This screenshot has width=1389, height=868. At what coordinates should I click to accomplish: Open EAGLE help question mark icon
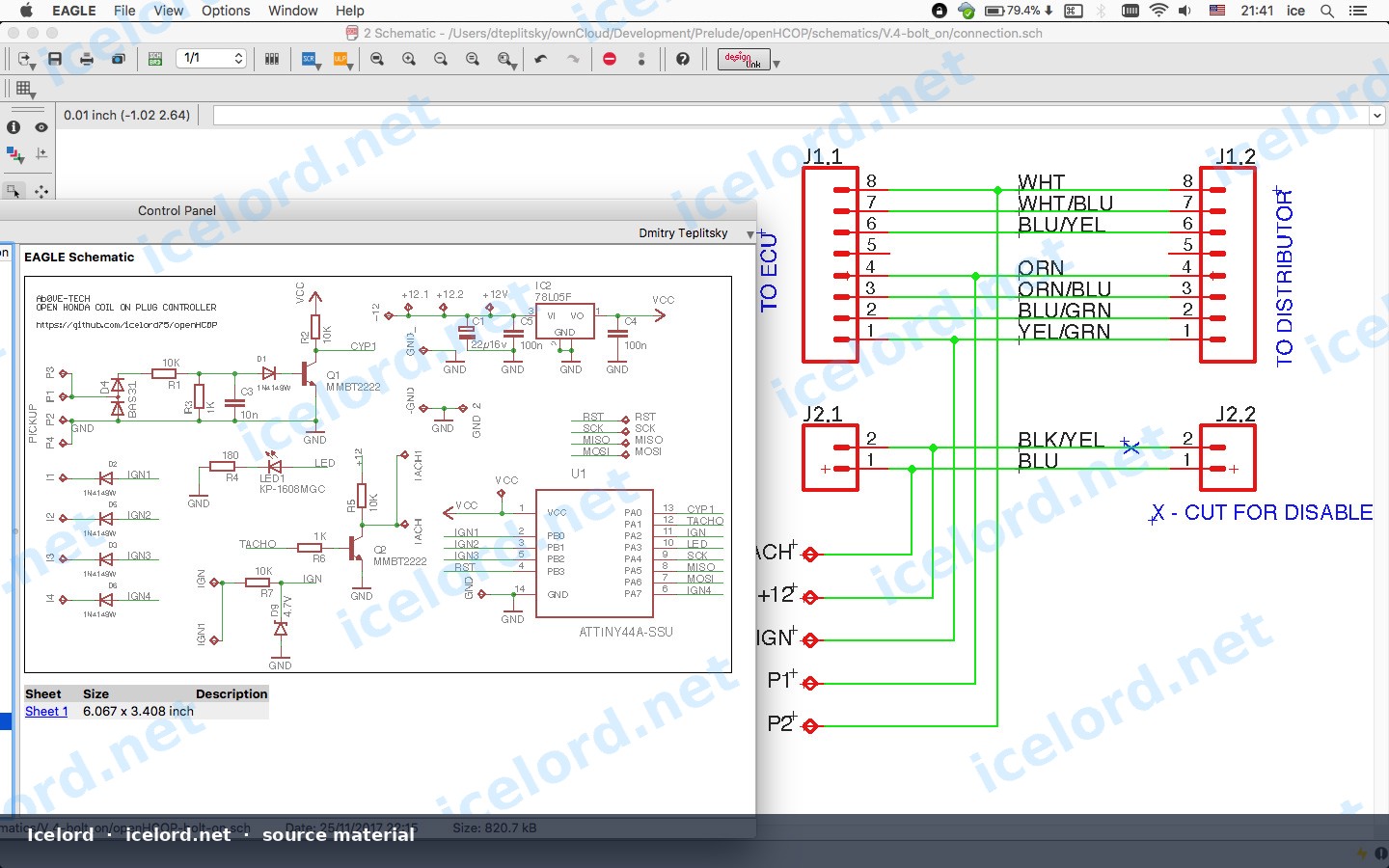683,60
